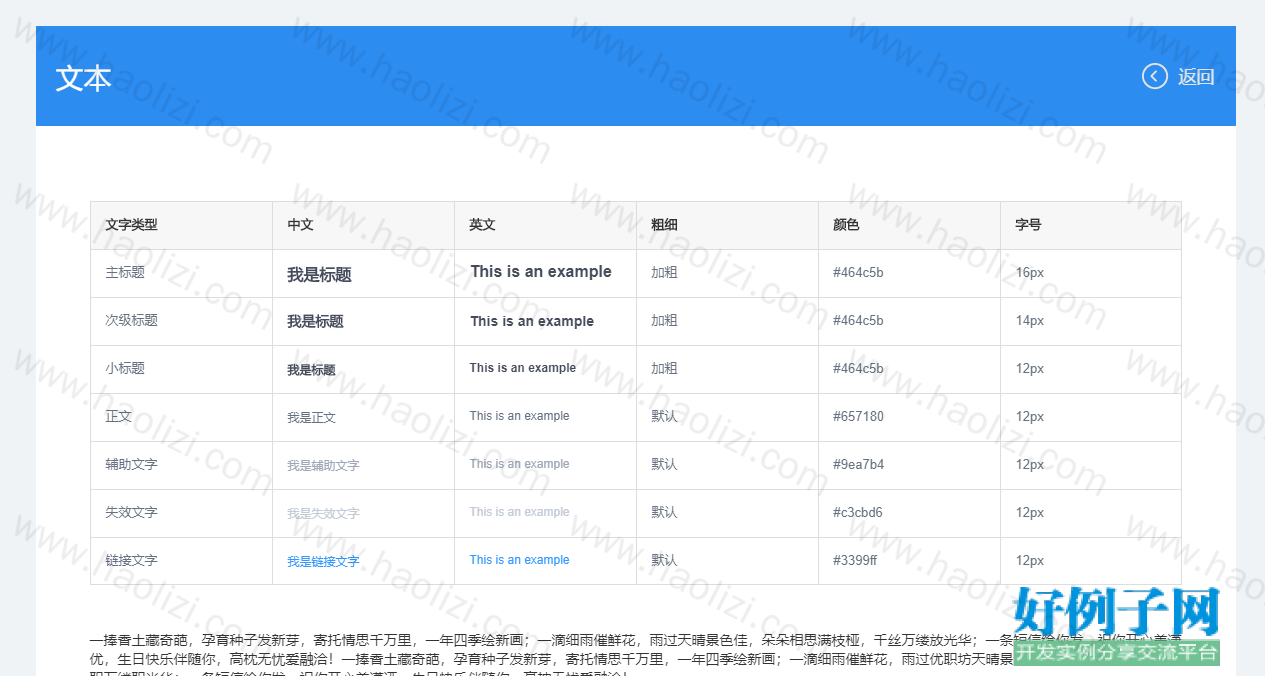Click #464c5b in the 主标题 row
This screenshot has width=1265, height=676.
point(858,272)
